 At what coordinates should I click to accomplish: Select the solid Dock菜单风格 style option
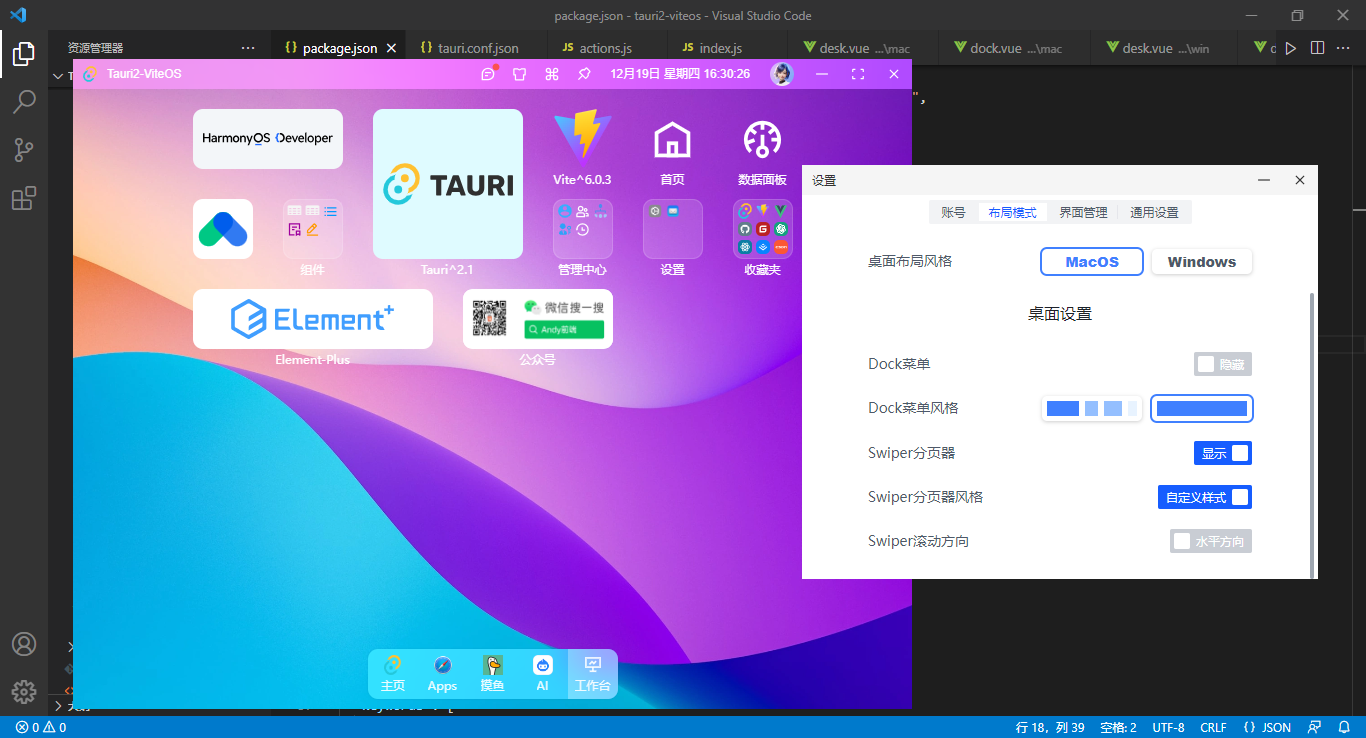coord(1202,408)
